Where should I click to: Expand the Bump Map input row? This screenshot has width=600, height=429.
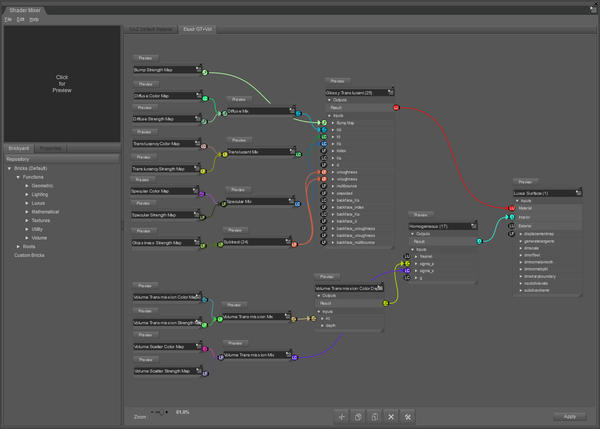tap(333, 123)
